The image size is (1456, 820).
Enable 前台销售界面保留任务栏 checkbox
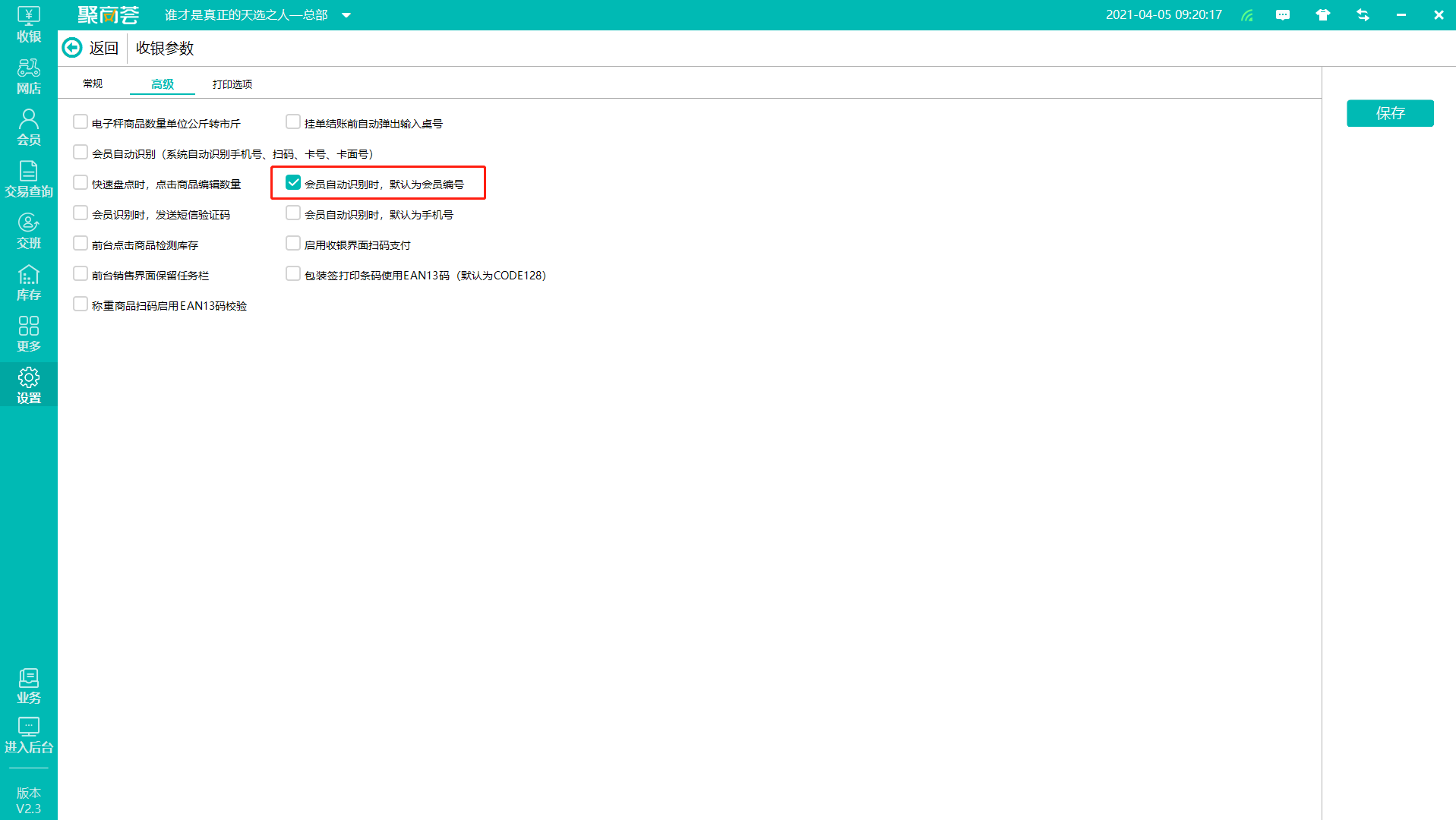(81, 274)
